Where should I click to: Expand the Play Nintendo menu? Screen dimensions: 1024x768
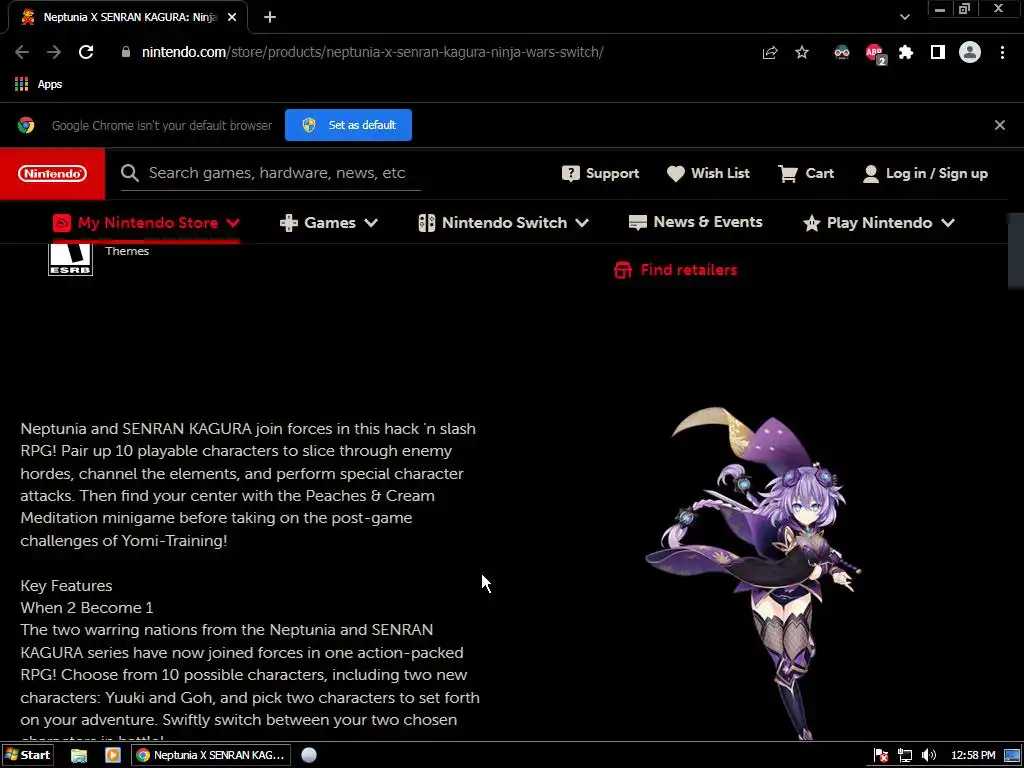coord(879,223)
